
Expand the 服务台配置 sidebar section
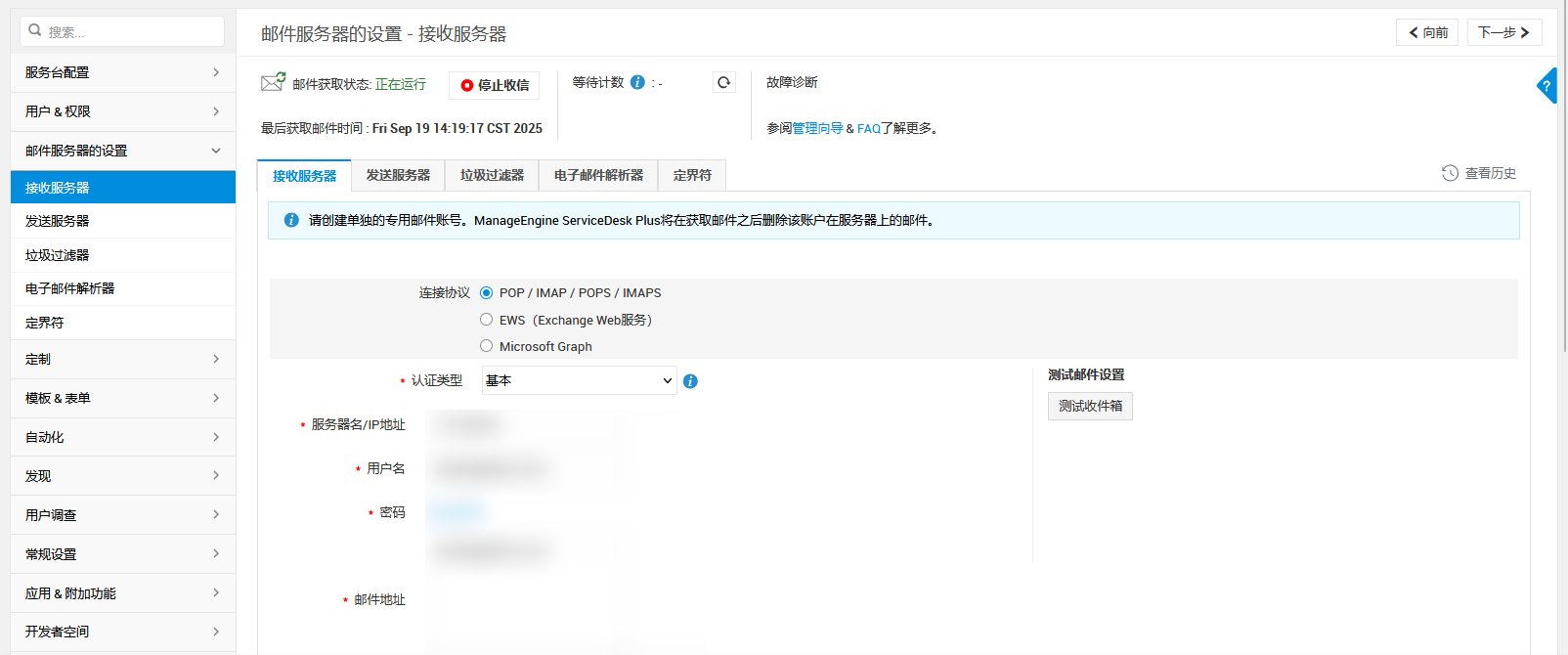pos(122,72)
